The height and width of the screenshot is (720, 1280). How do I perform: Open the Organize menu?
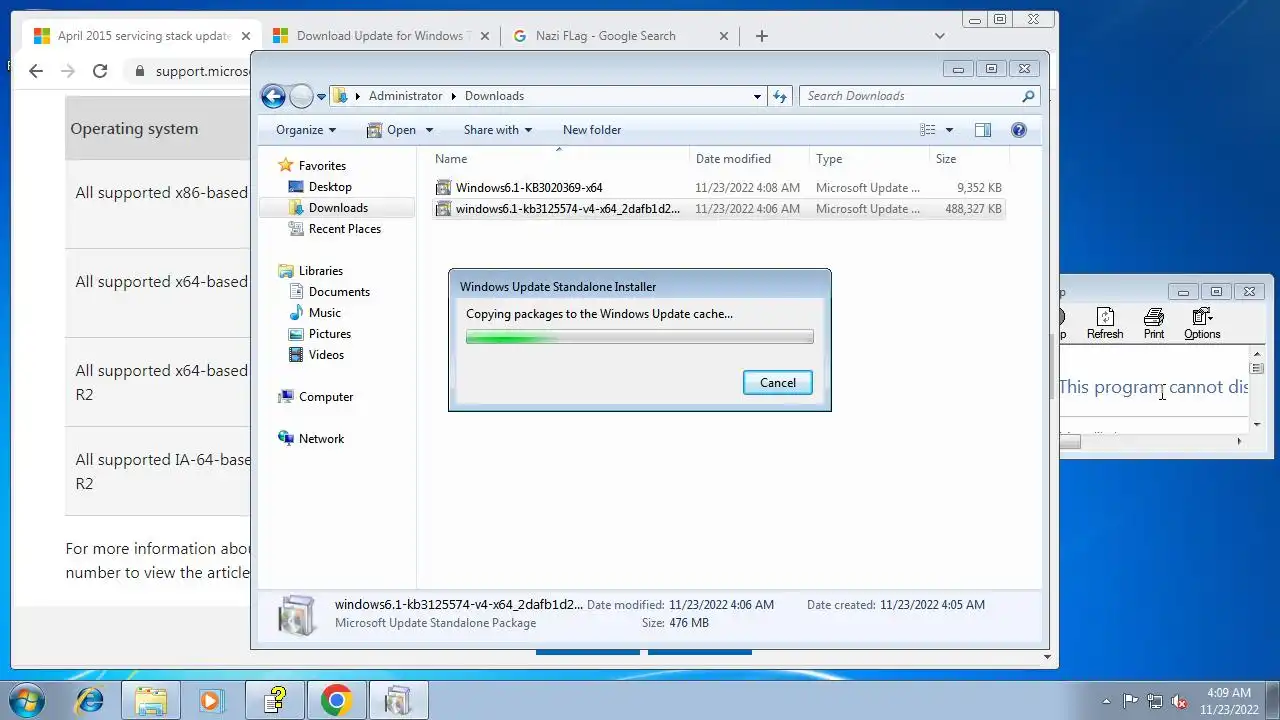tap(306, 130)
